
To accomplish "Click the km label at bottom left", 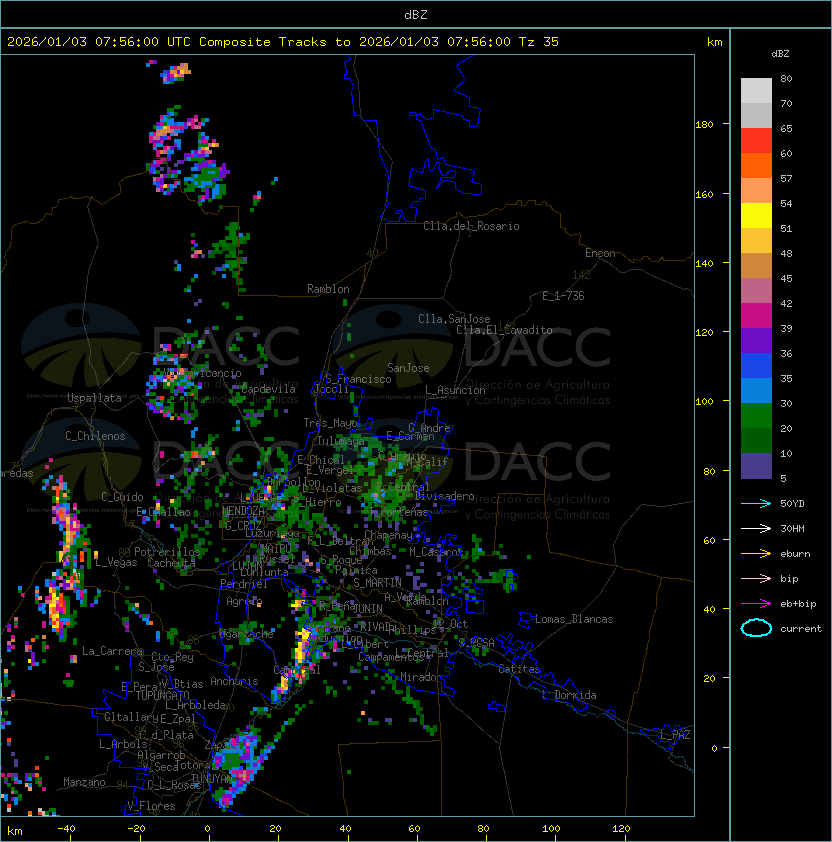I will pos(15,831).
